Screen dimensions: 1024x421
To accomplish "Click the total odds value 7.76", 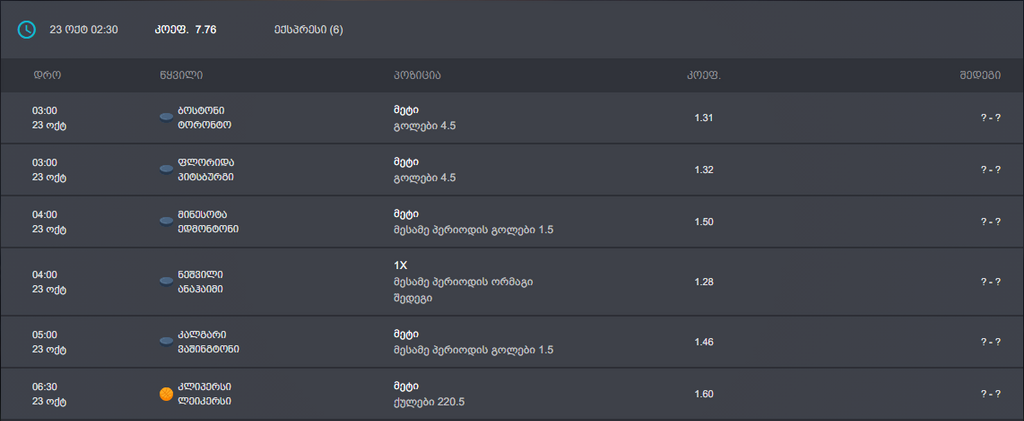I will click(x=206, y=29).
